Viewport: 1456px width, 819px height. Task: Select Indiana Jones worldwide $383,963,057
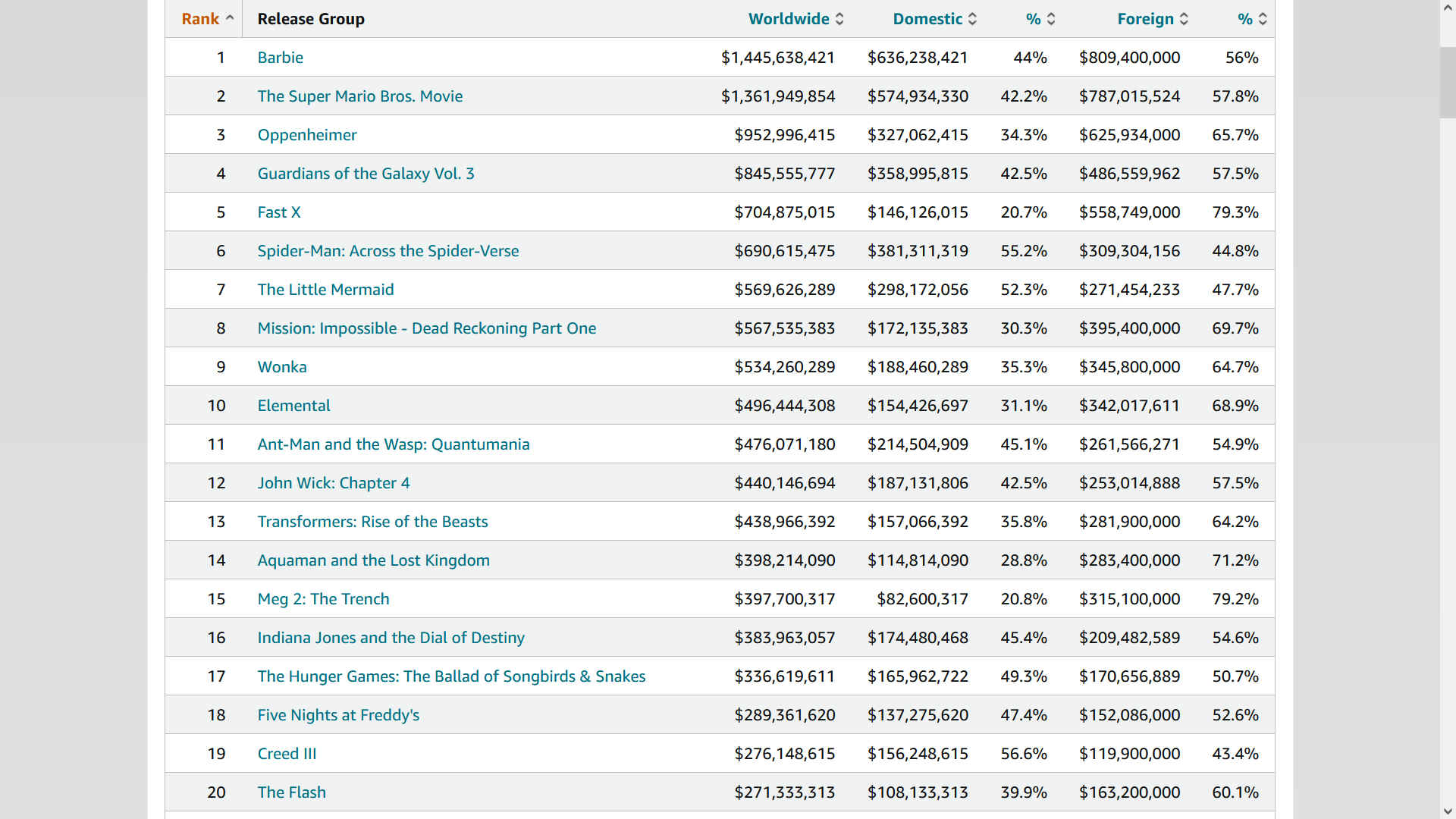pos(784,638)
